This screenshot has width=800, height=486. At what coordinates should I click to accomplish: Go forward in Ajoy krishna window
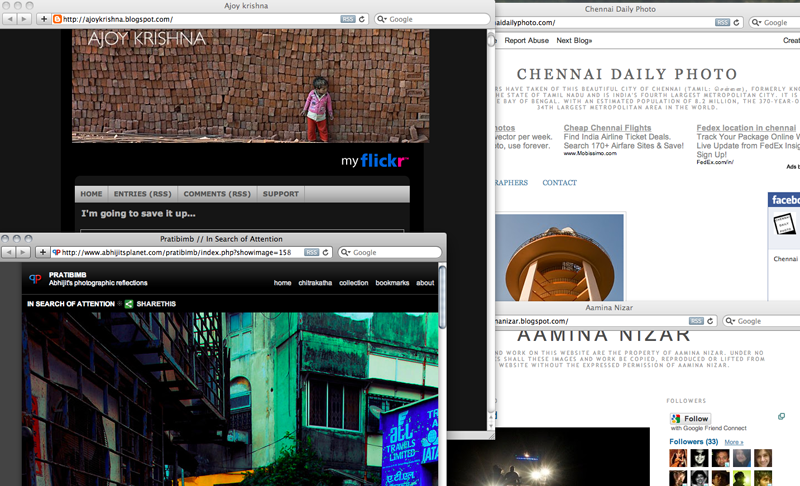pos(24,19)
